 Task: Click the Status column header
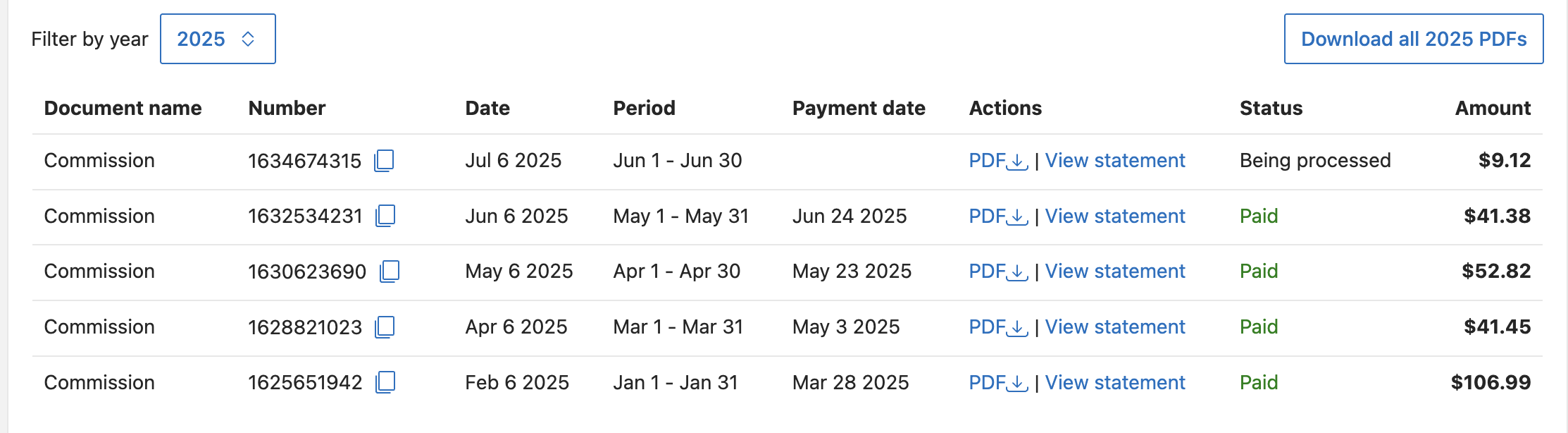tap(1271, 108)
